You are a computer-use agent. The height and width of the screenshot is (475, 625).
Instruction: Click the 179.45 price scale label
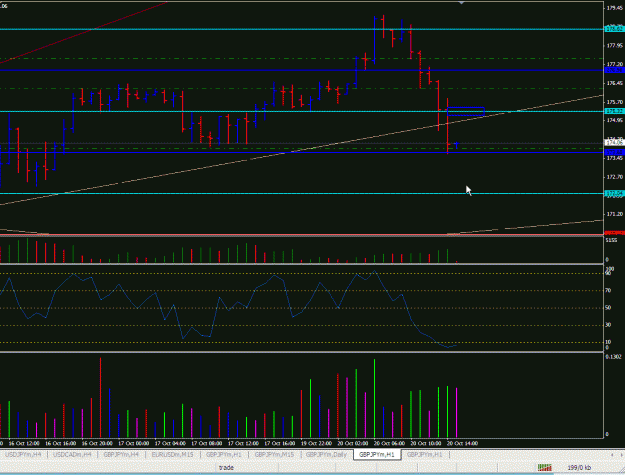pos(614,8)
